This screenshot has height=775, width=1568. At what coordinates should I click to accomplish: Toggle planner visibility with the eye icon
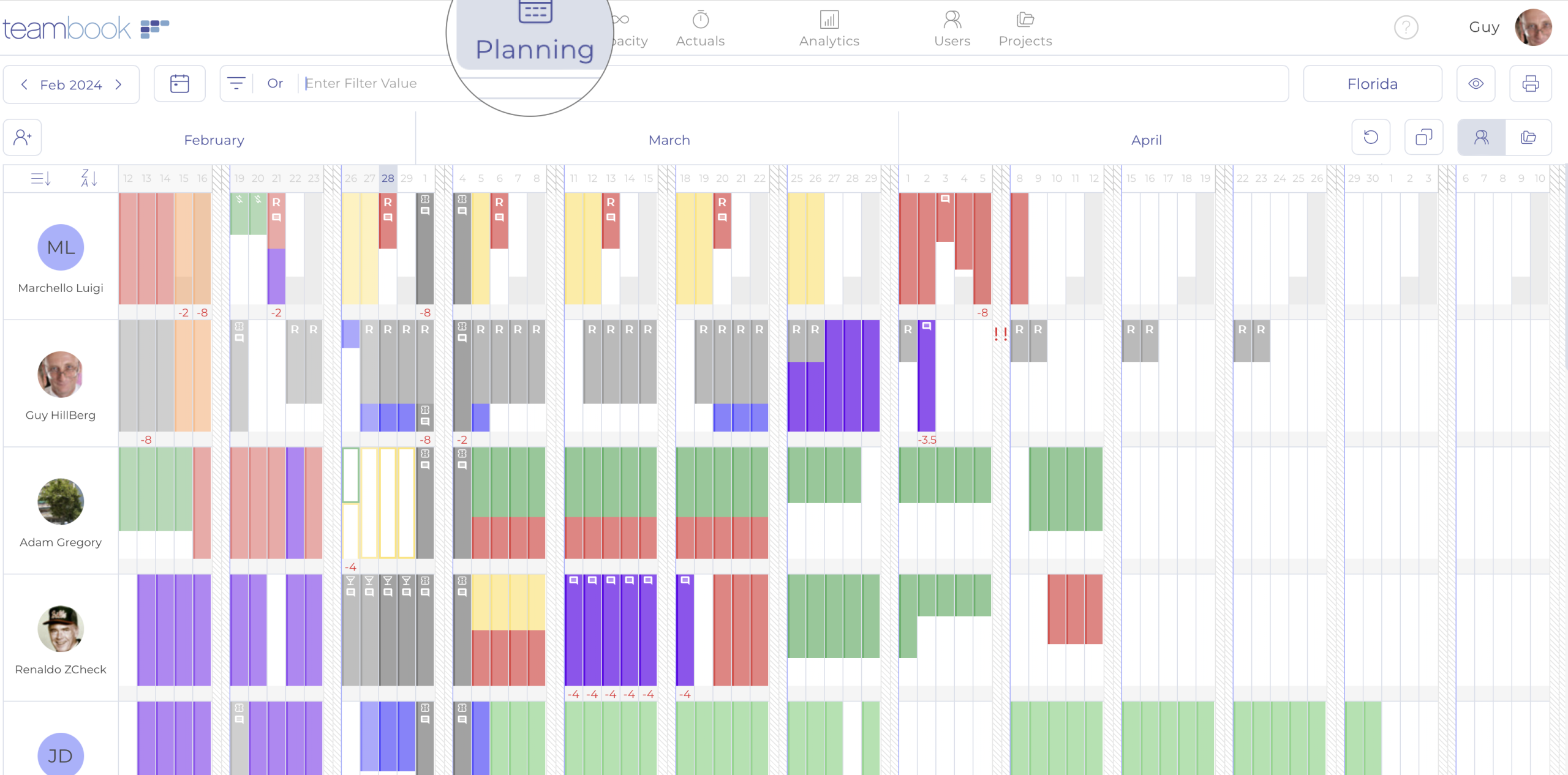tap(1476, 83)
